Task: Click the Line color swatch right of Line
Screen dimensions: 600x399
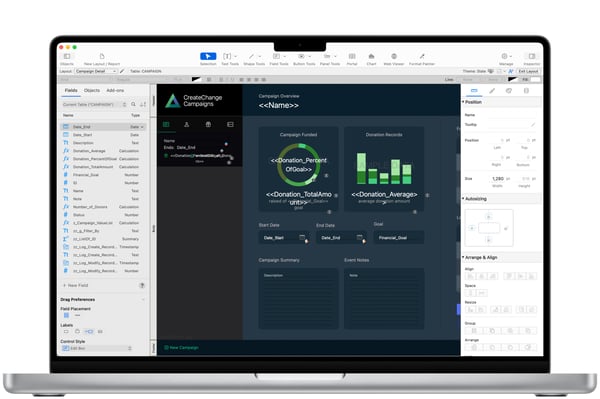Action: pyautogui.click(x=512, y=80)
